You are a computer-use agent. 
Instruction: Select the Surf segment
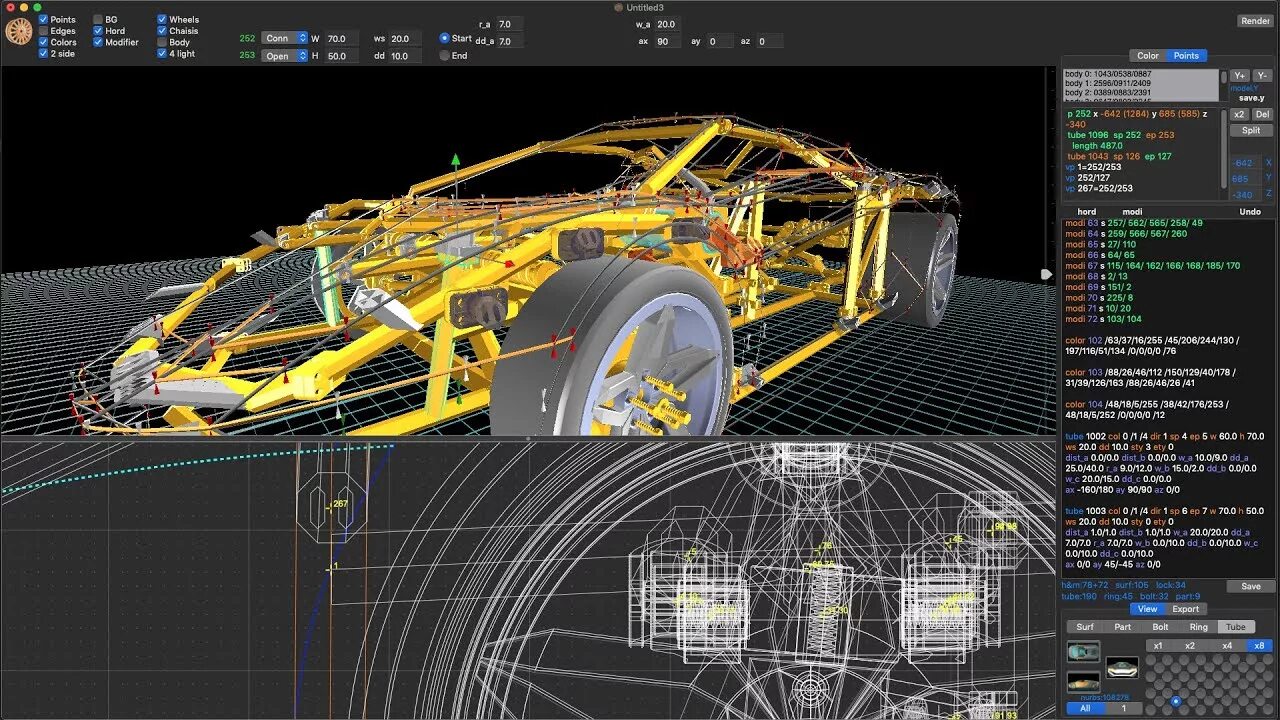1085,627
